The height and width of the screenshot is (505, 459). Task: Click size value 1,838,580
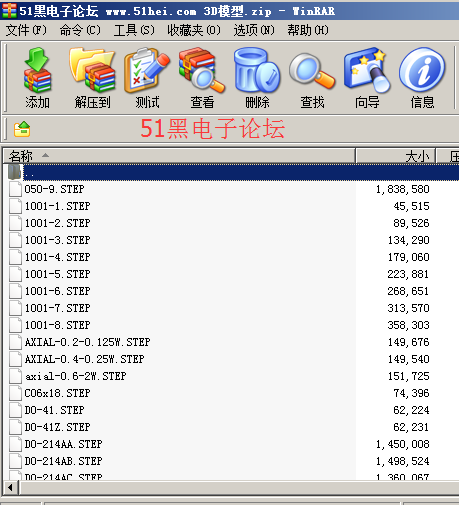coord(402,189)
